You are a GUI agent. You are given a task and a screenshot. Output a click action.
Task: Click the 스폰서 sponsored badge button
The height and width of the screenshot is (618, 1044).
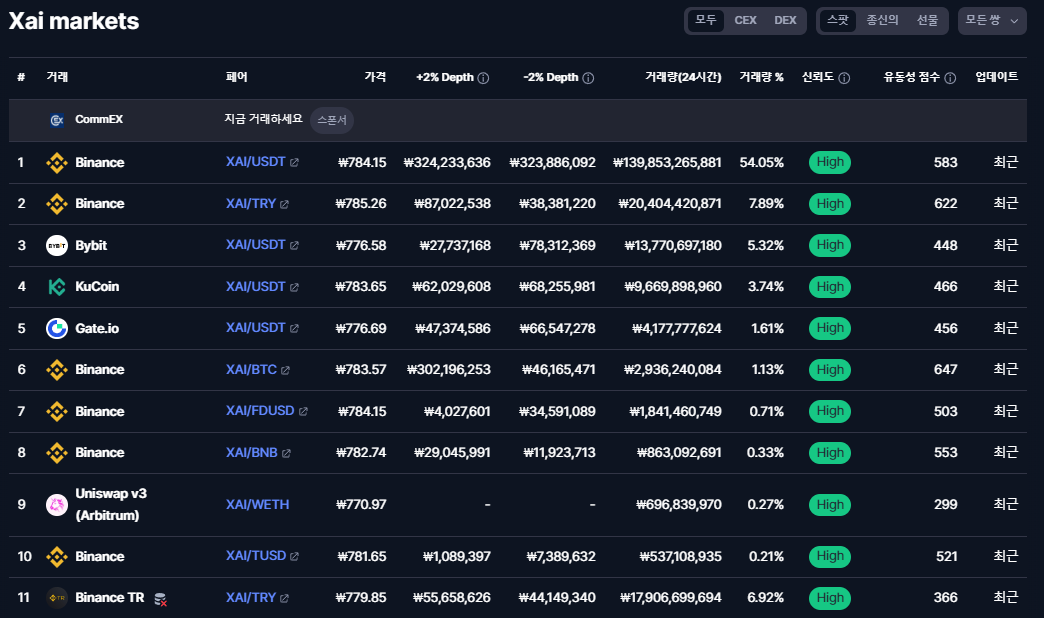click(332, 120)
